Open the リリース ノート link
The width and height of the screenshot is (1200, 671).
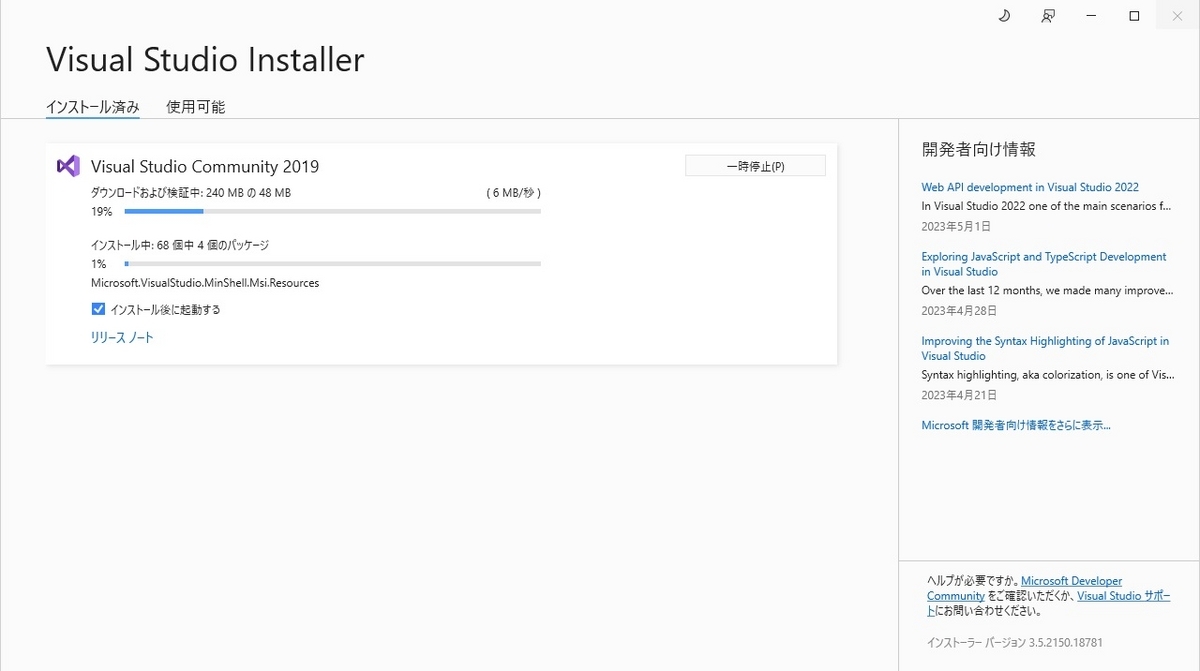click(122, 338)
